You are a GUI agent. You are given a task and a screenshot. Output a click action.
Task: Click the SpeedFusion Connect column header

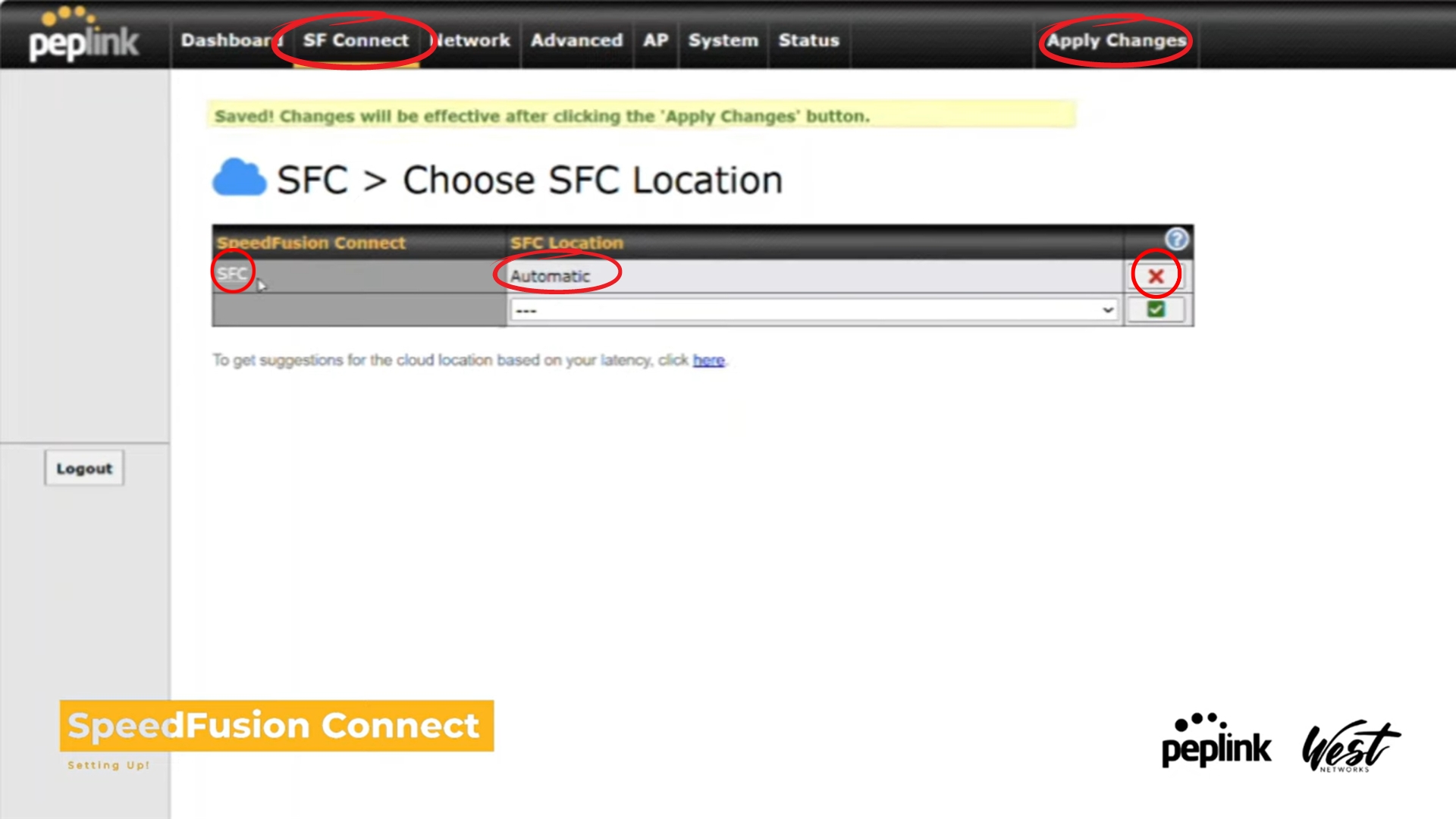tap(311, 243)
